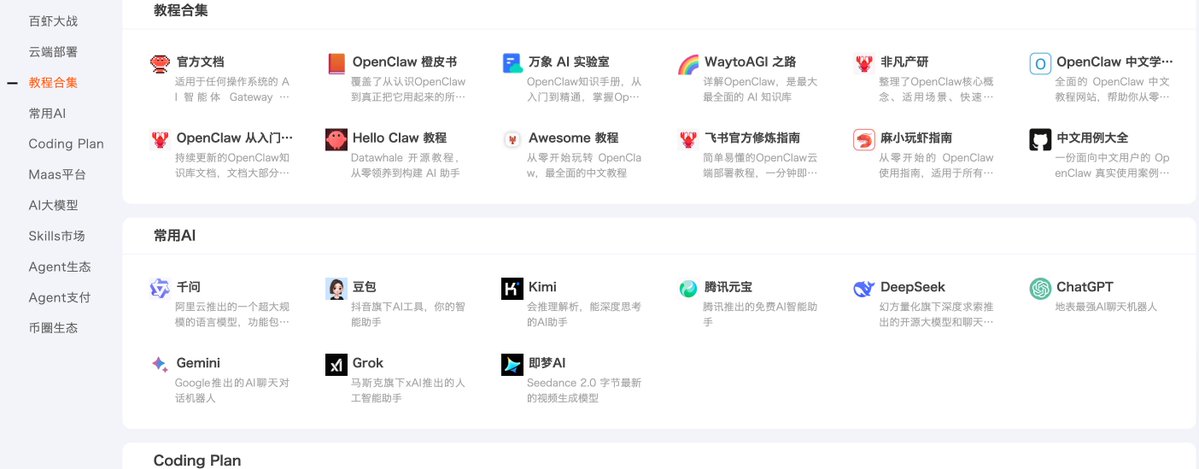This screenshot has height=469, width=1199.
Task: Open Skills市场 sidebar item
Action: 57,236
